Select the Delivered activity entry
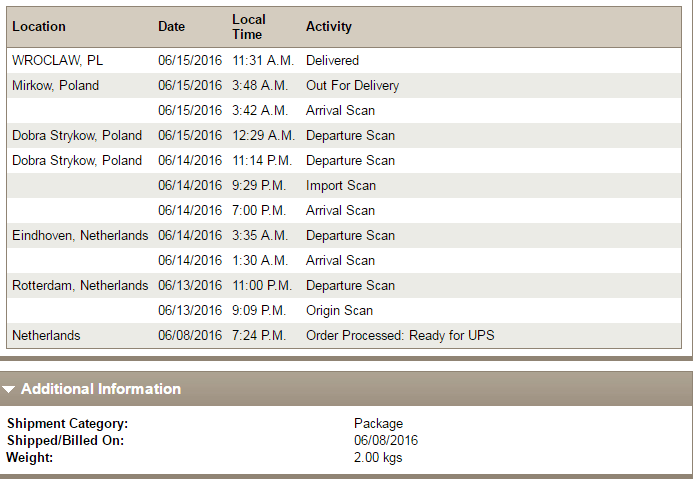This screenshot has height=481, width=697. point(332,61)
